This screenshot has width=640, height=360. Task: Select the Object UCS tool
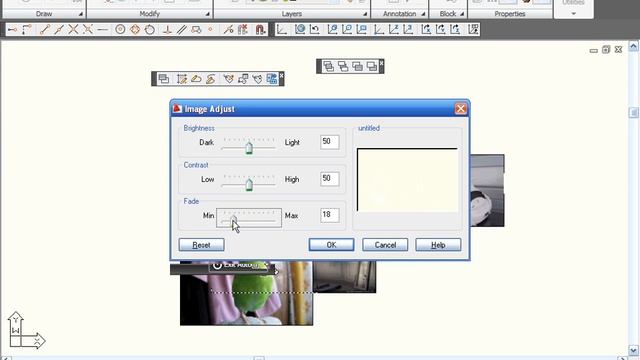click(x=347, y=29)
